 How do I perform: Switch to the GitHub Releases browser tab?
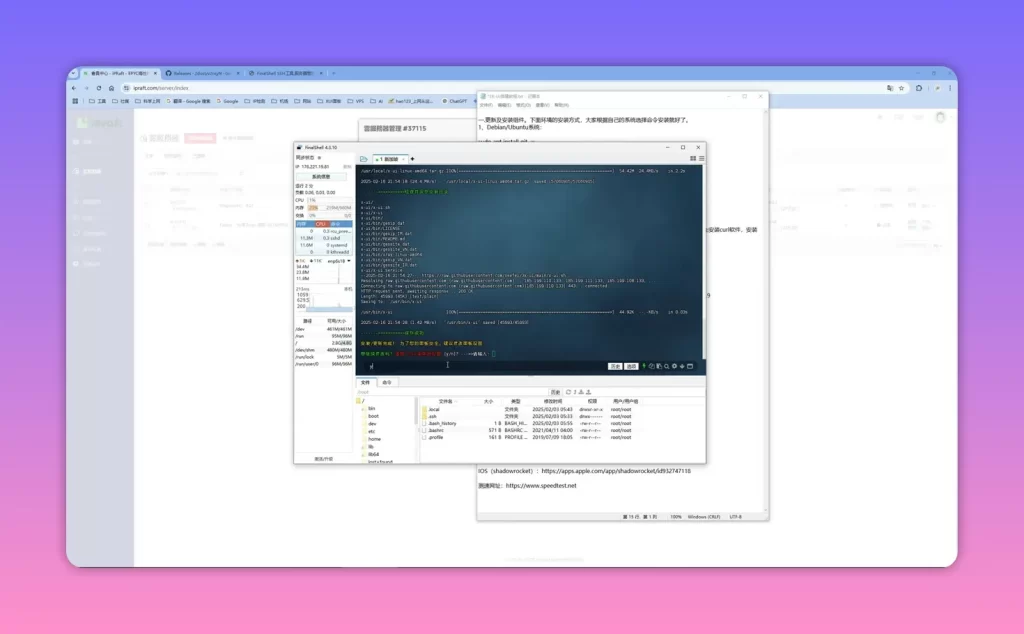tap(199, 73)
